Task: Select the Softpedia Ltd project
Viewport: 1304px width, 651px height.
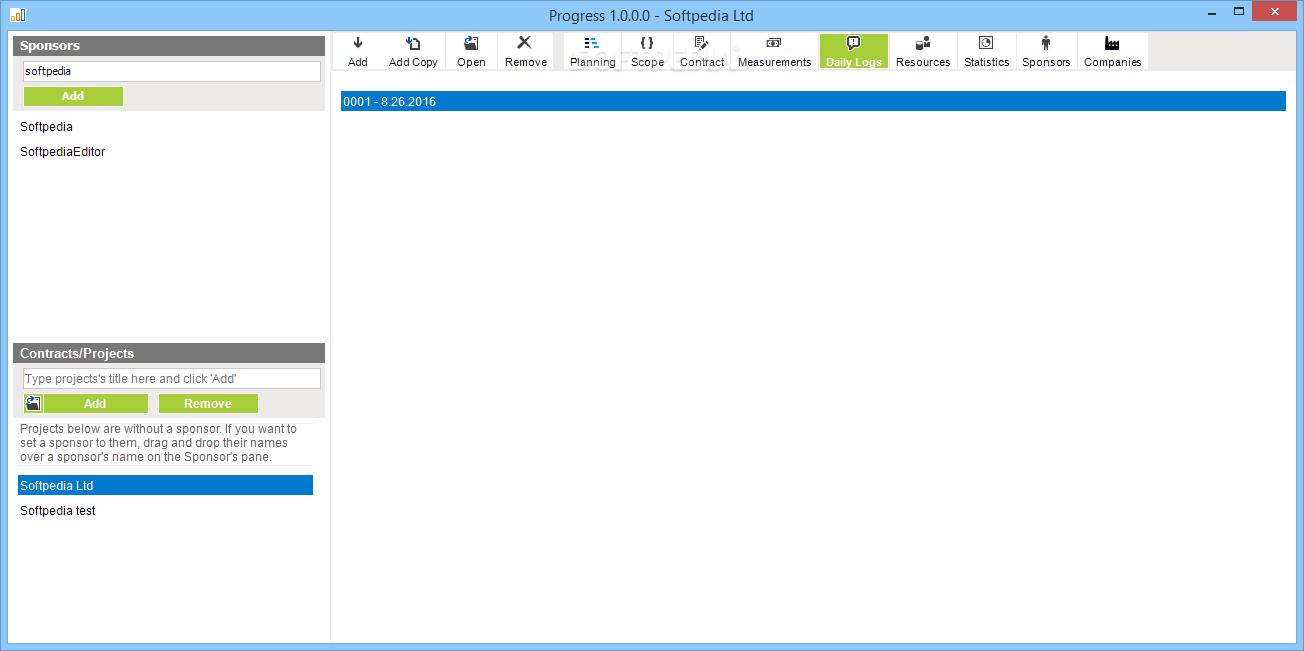Action: 166,485
